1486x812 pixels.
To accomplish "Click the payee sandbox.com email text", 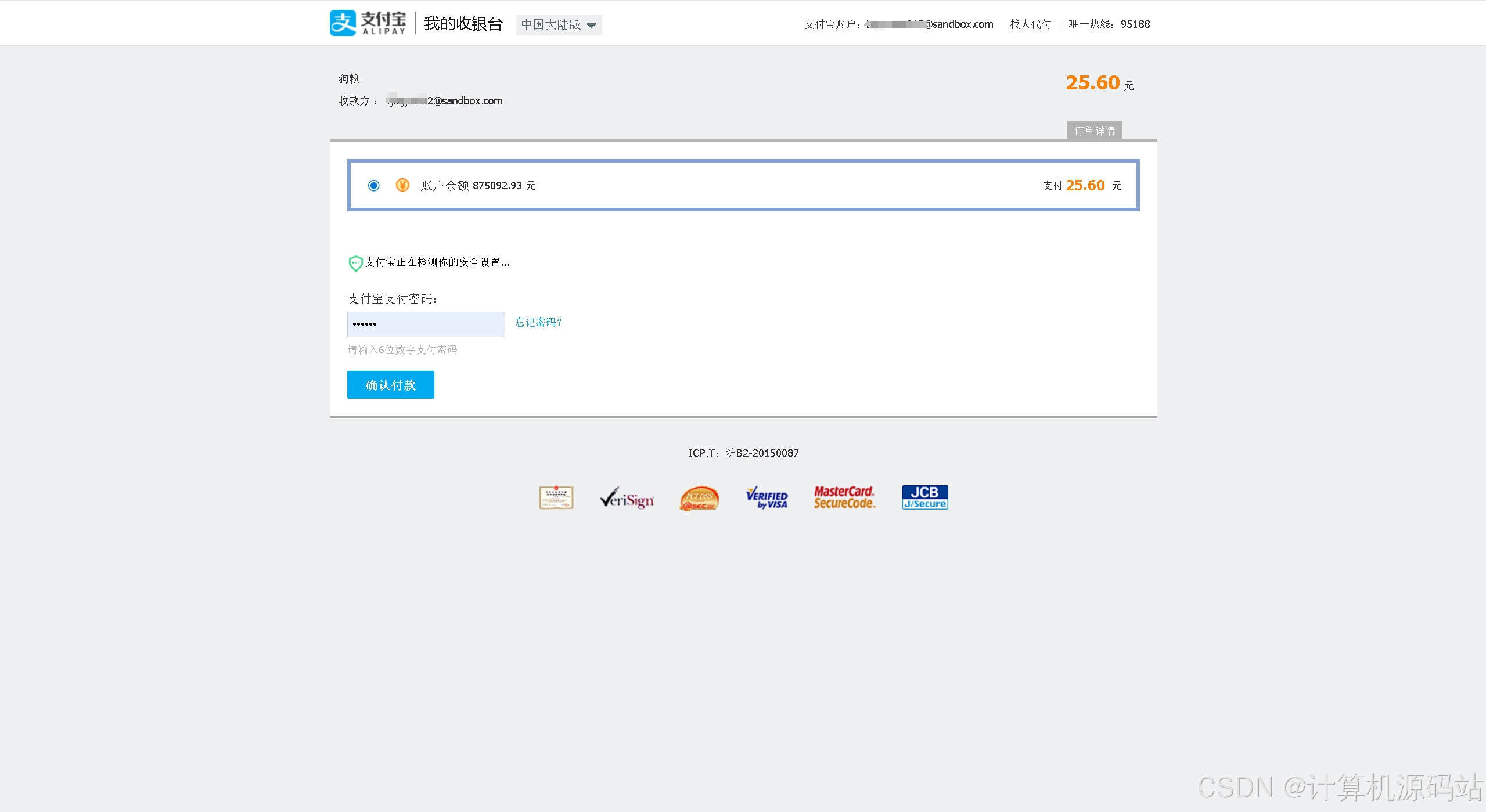I will [x=445, y=101].
